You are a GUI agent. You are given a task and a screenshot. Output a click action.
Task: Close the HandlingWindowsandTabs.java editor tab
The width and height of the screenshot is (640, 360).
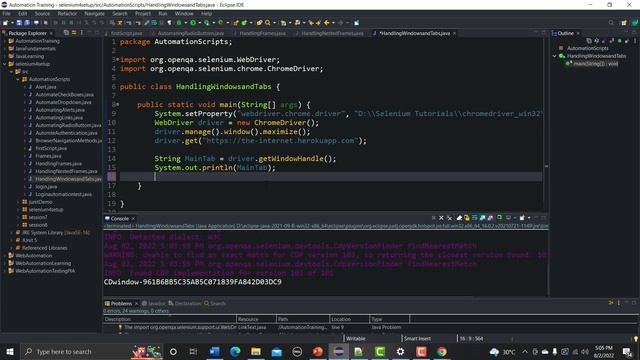(x=454, y=33)
